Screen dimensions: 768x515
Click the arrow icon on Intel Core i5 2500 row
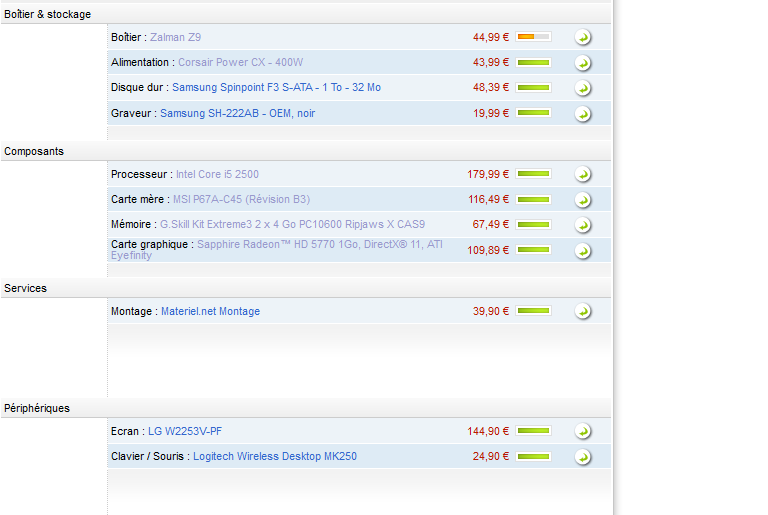(x=583, y=175)
